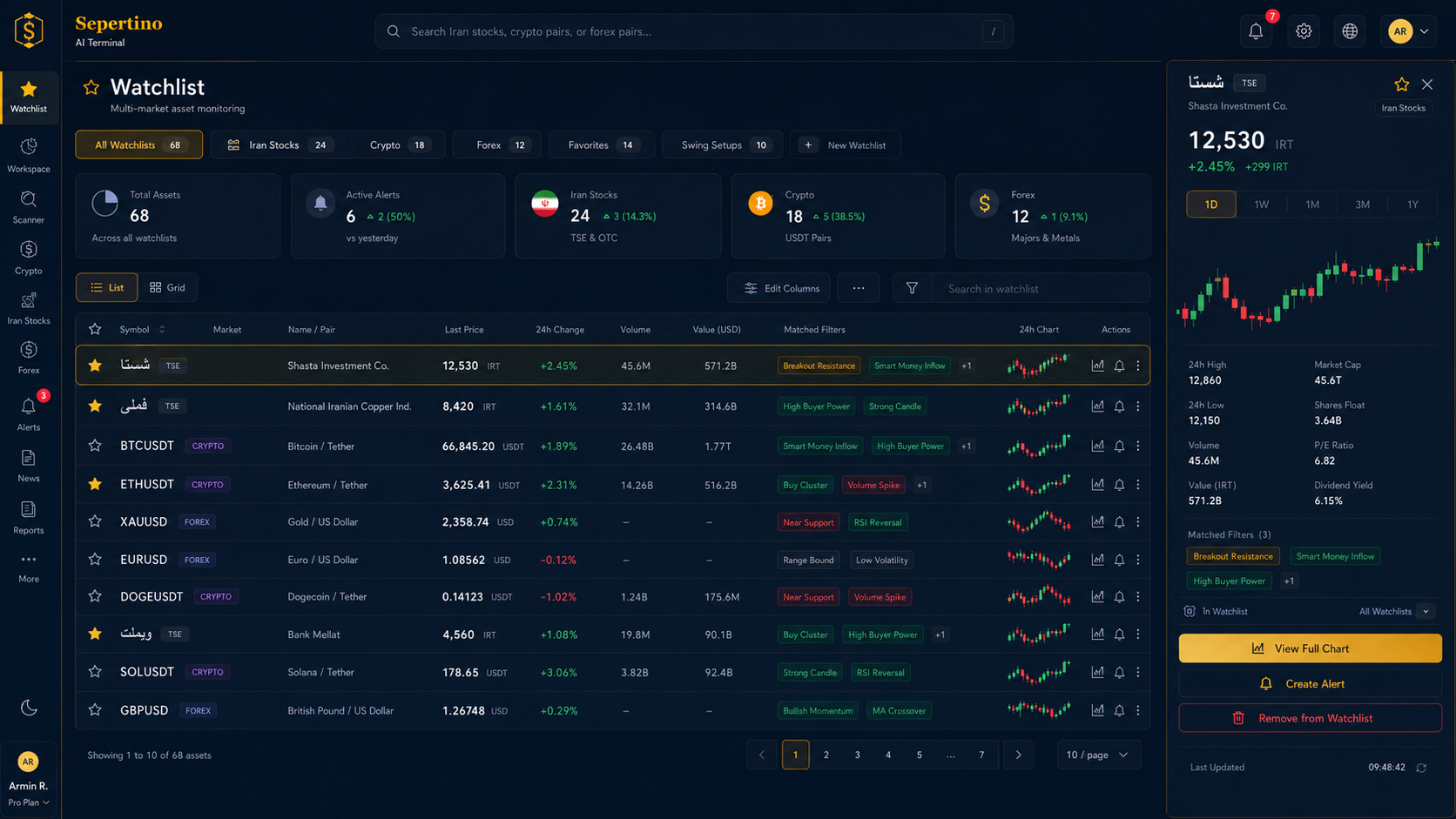Open chart icon for BTCUSDT row
Image resolution: width=1456 pixels, height=819 pixels.
tap(1097, 446)
